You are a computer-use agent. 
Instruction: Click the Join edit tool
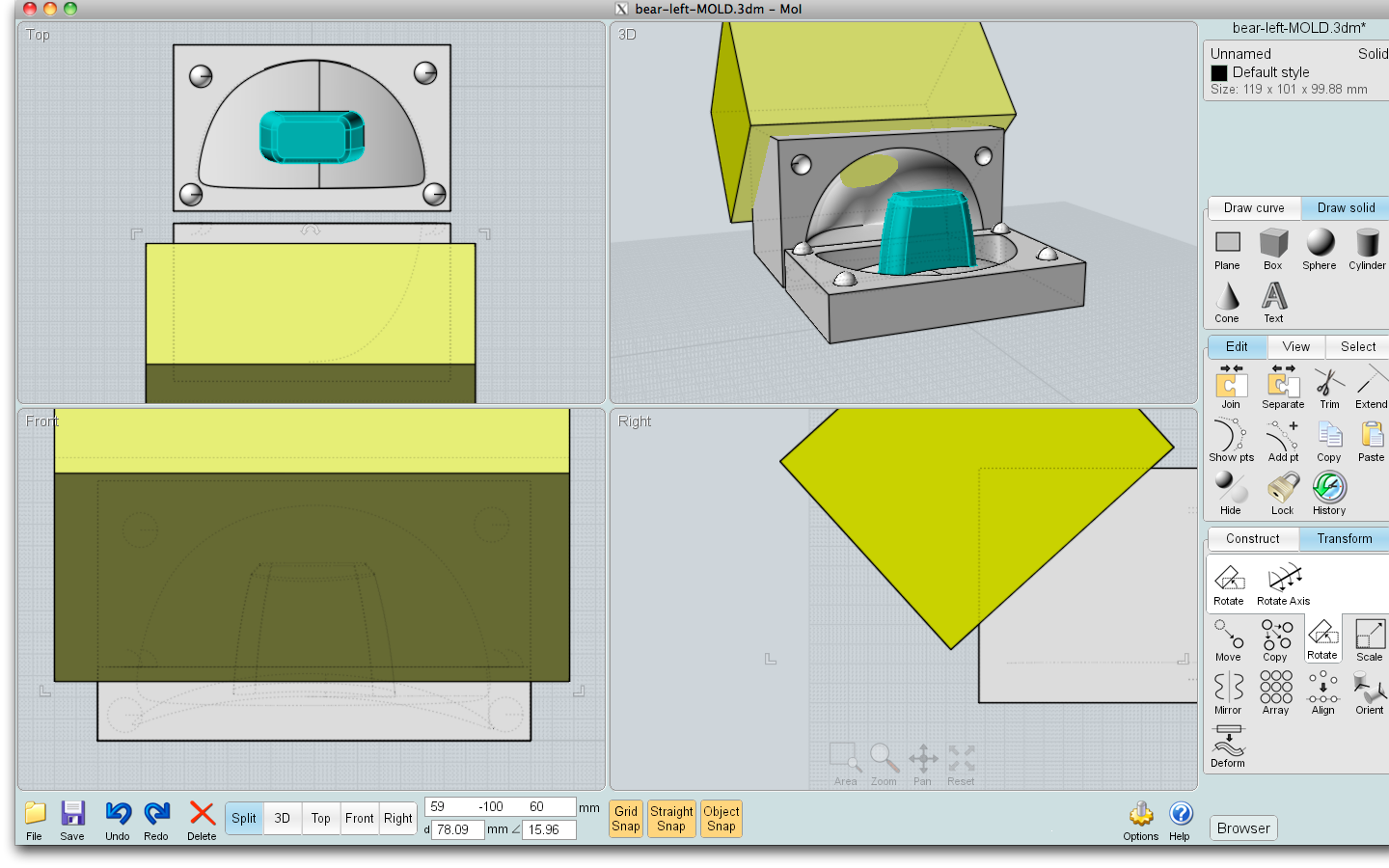tap(1231, 387)
